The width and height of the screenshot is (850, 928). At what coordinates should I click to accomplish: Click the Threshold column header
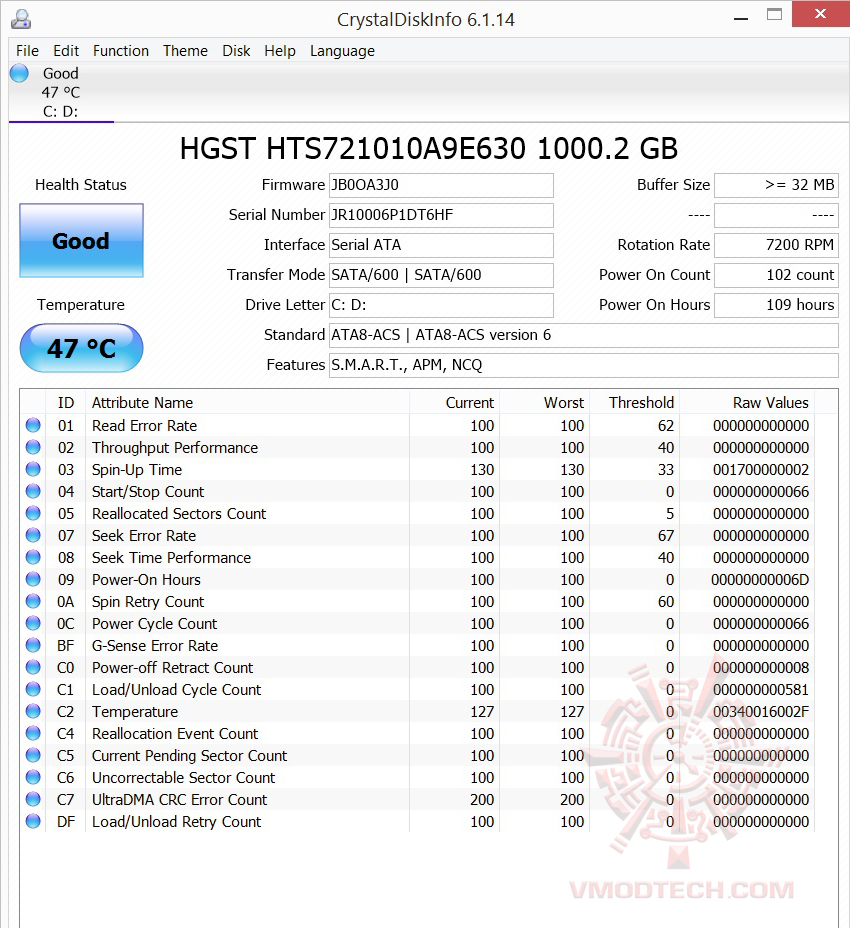tap(635, 402)
